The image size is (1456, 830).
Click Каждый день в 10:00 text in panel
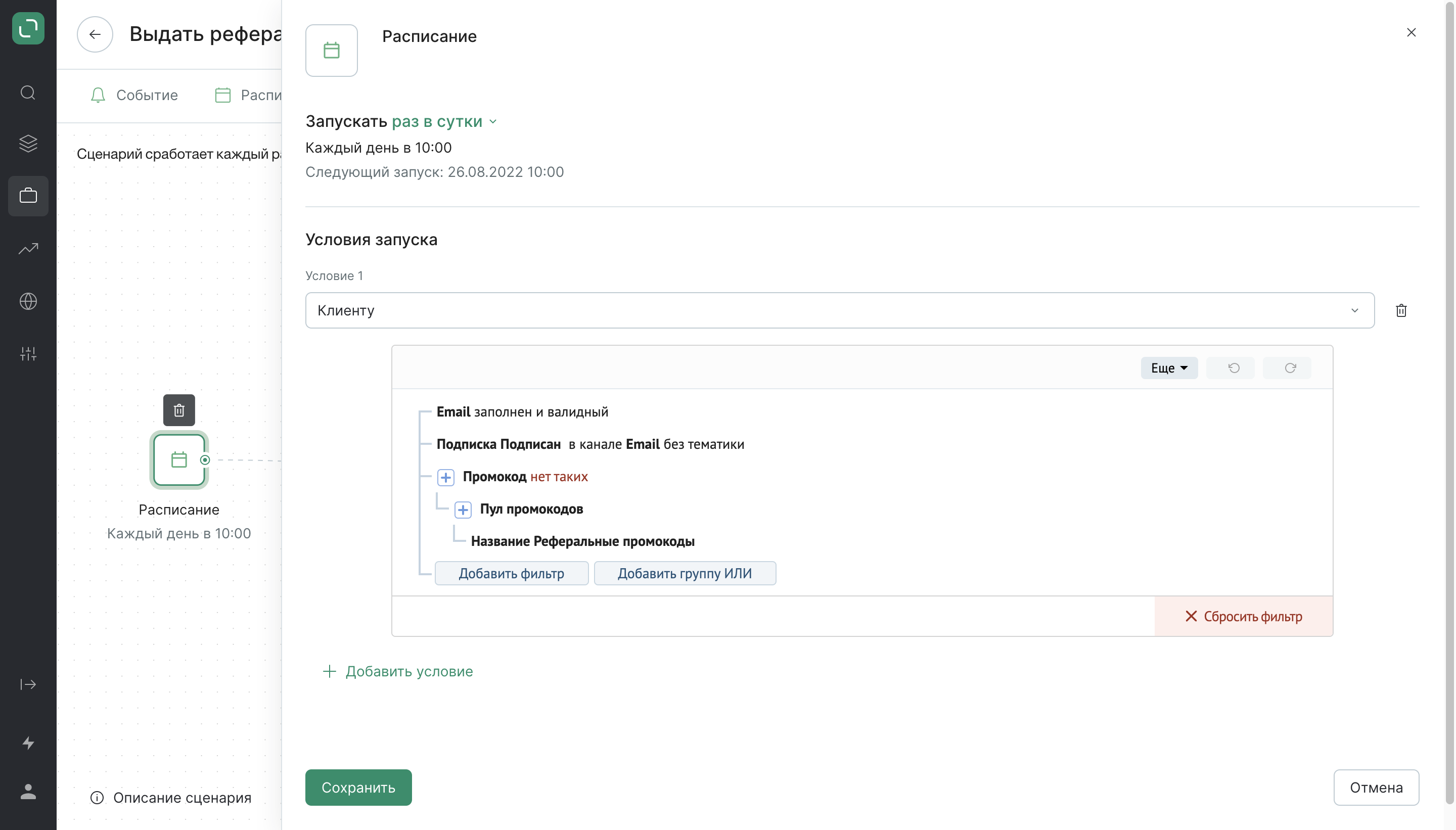point(379,148)
